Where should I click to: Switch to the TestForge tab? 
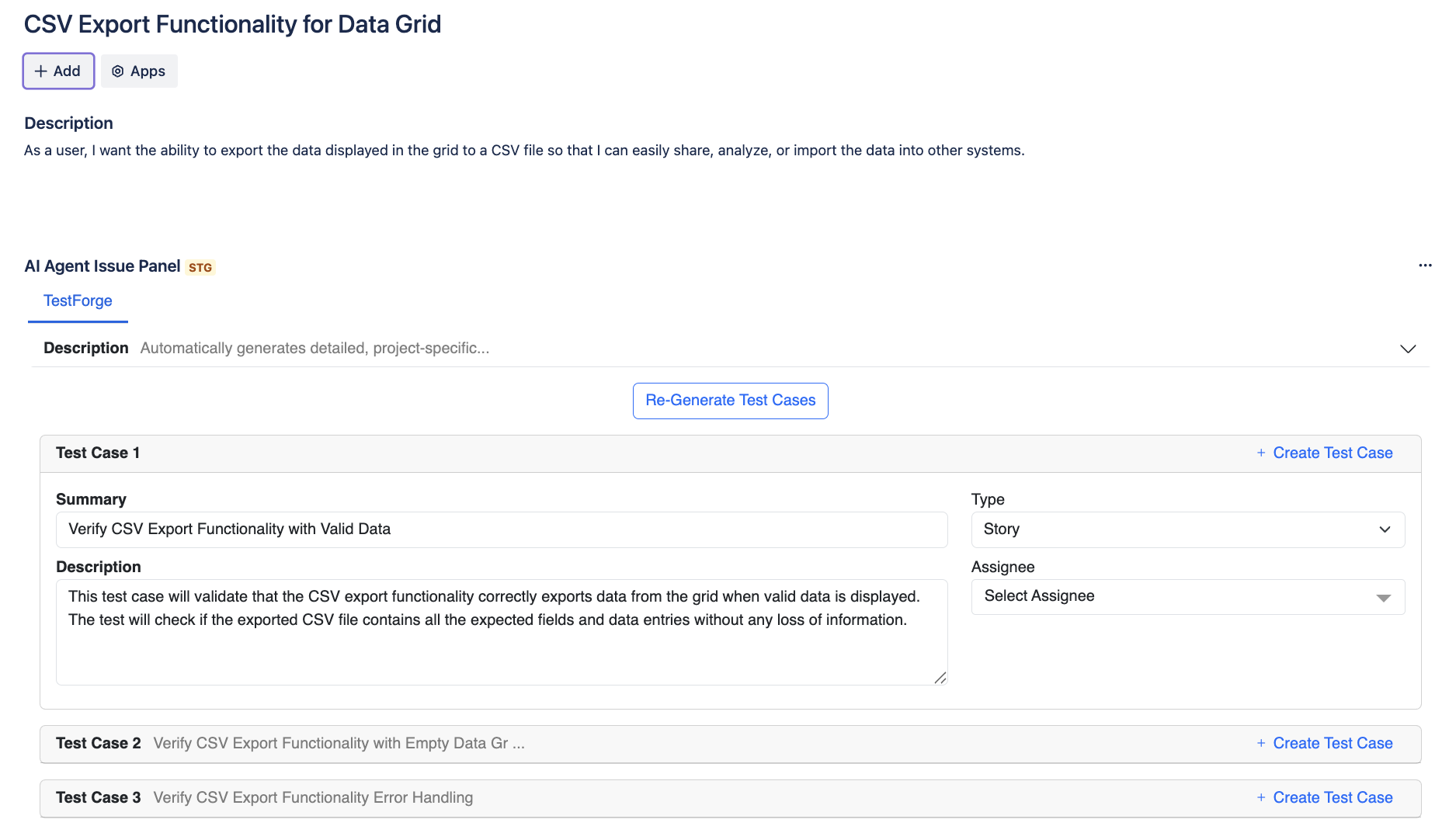(78, 301)
